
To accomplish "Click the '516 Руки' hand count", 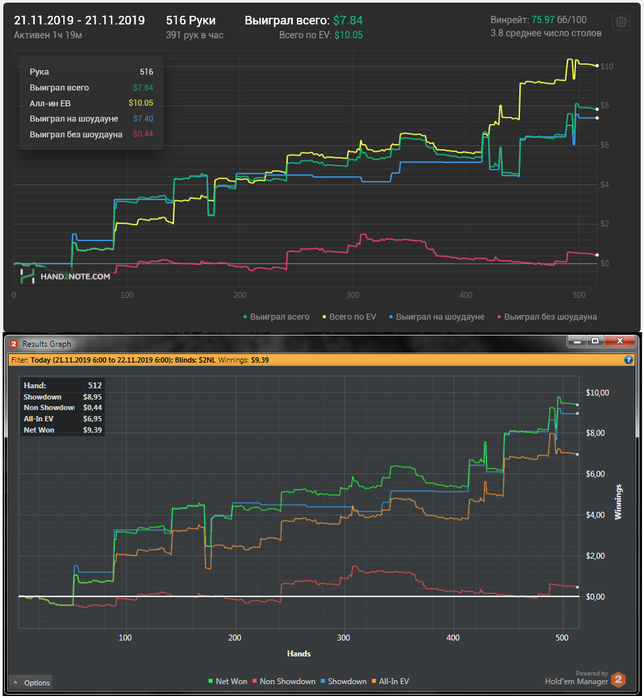I will (191, 21).
